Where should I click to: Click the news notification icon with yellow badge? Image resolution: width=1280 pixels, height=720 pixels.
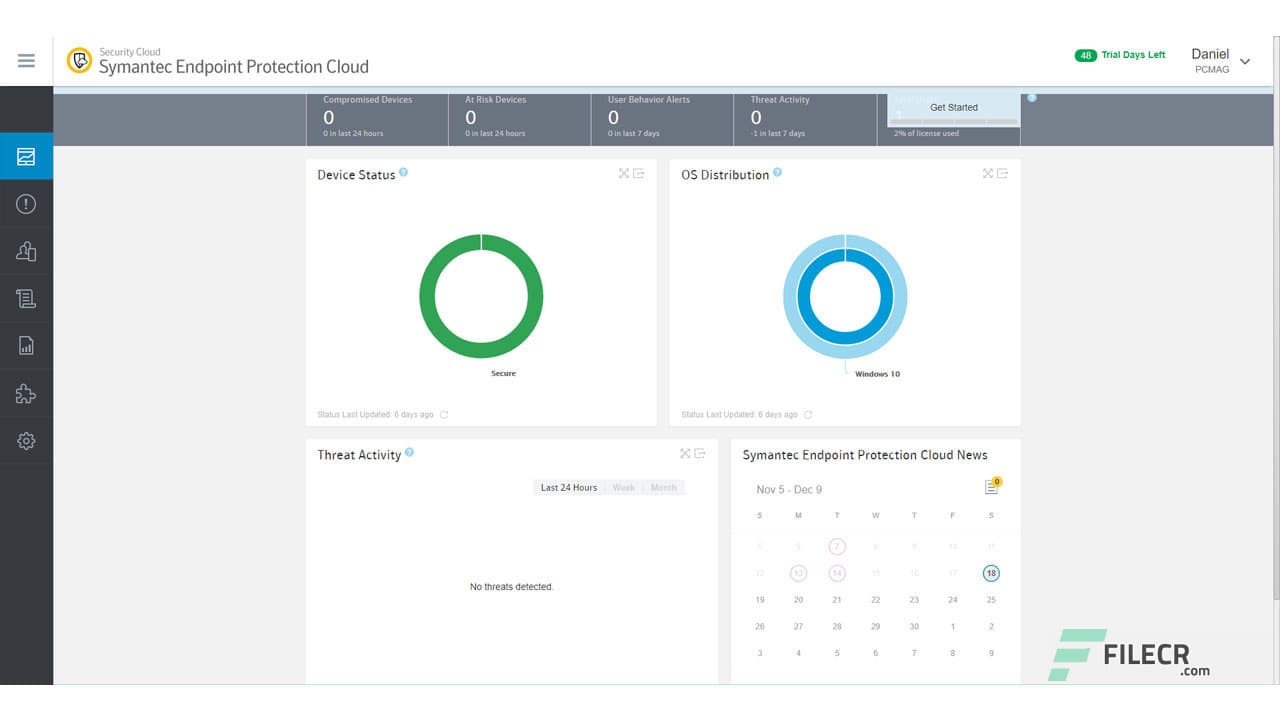click(x=989, y=484)
